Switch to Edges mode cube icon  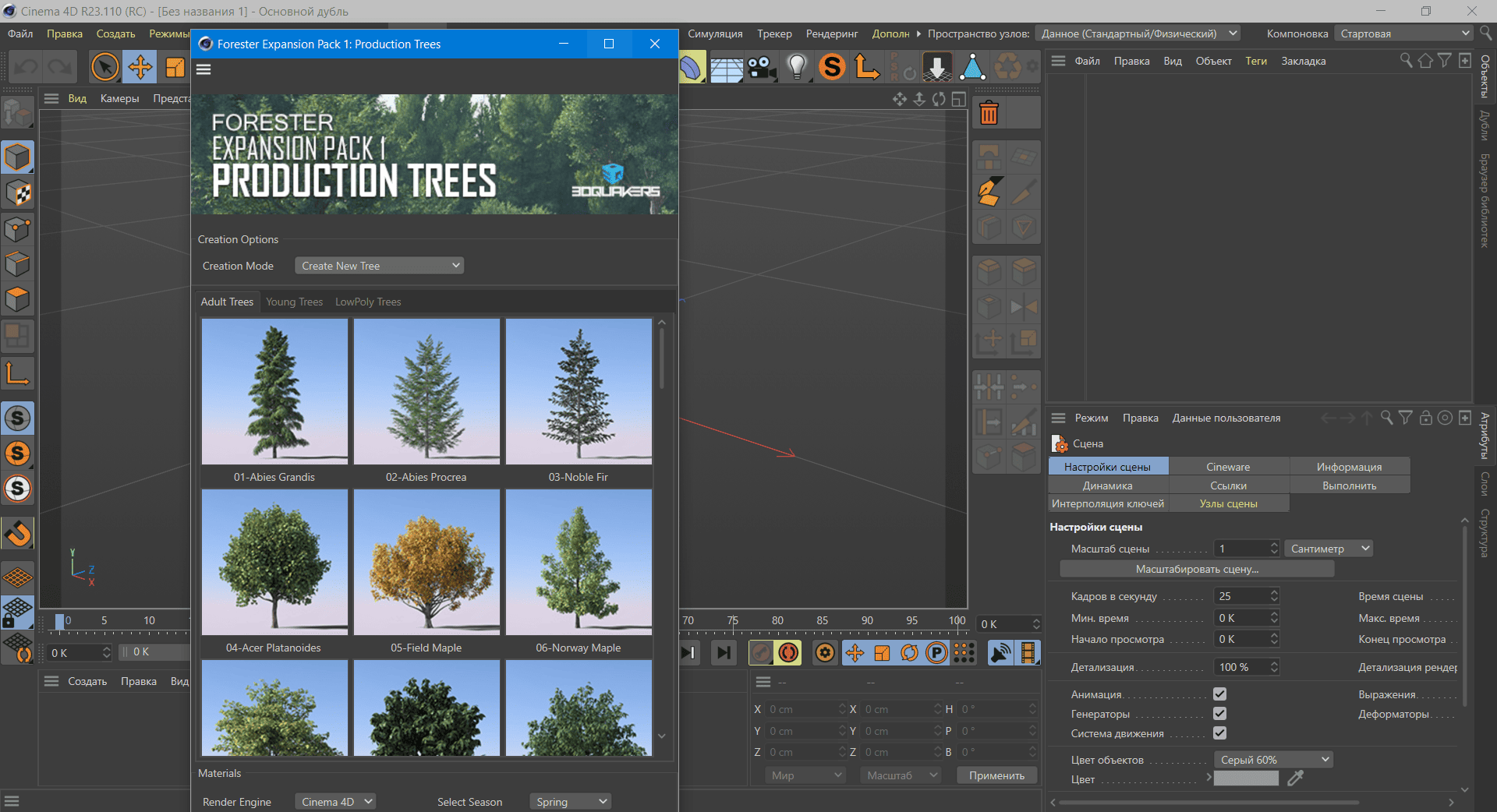(17, 264)
